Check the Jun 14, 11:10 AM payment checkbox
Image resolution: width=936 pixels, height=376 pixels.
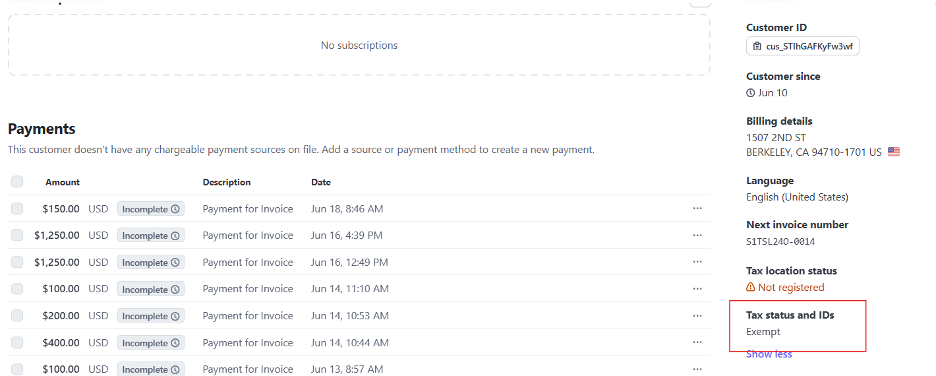click(x=17, y=289)
